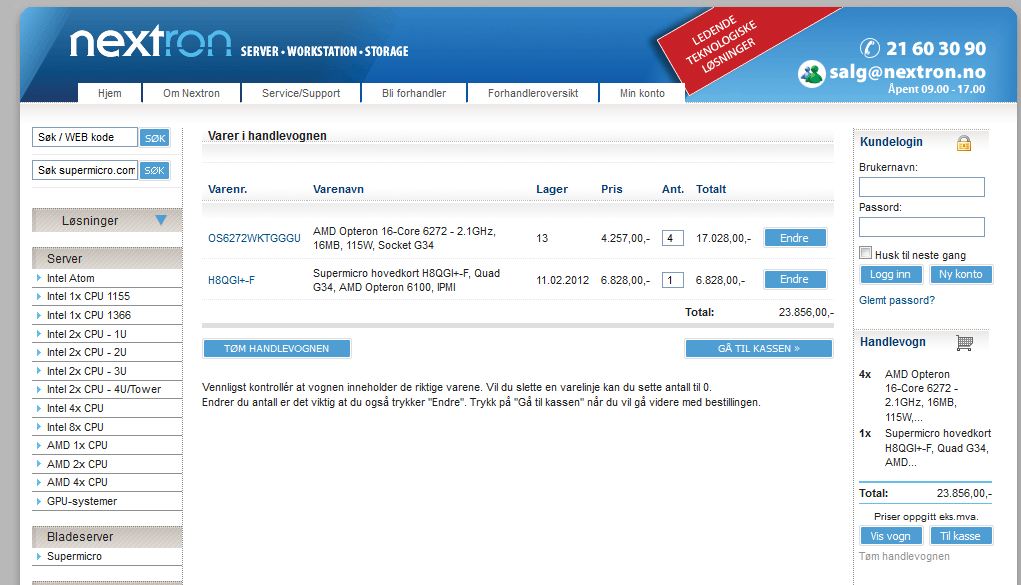This screenshot has height=585, width=1021.
Task: Click the Endre button for AMD Opteron row
Action: [794, 238]
